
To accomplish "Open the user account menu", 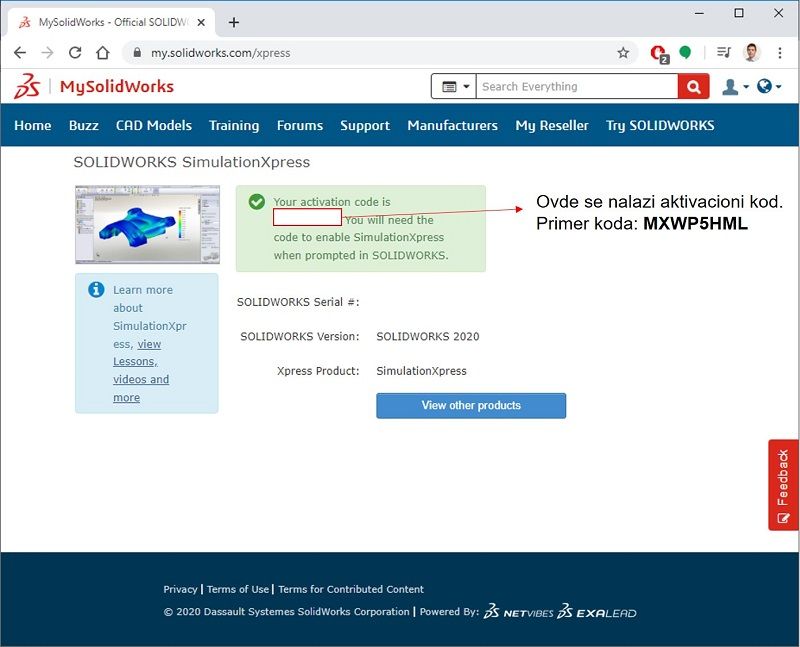I will (x=734, y=87).
